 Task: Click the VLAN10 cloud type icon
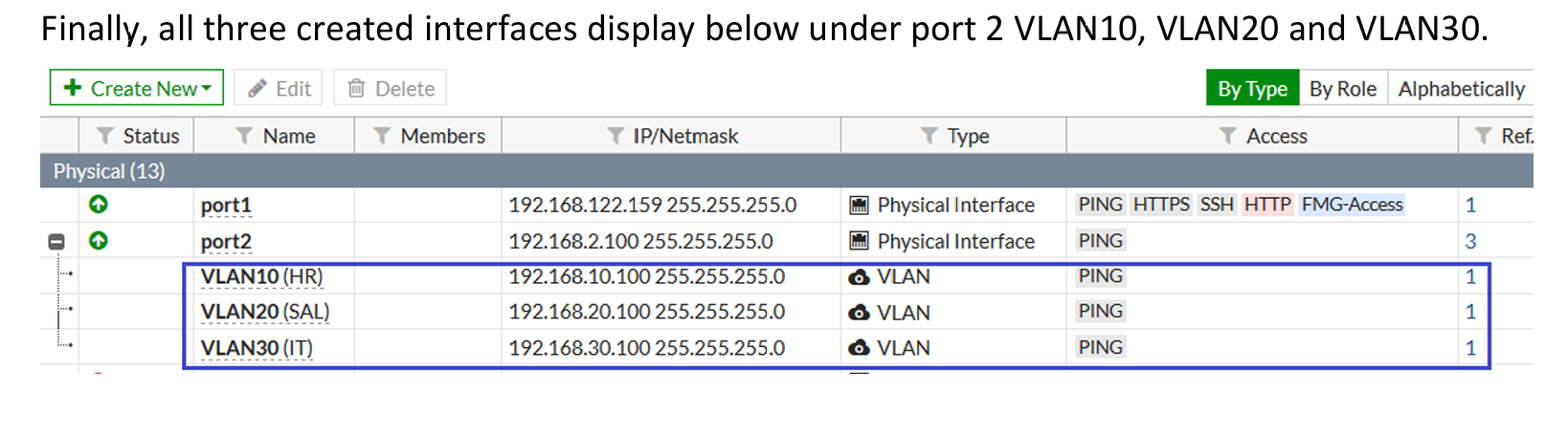pyautogui.click(x=860, y=277)
